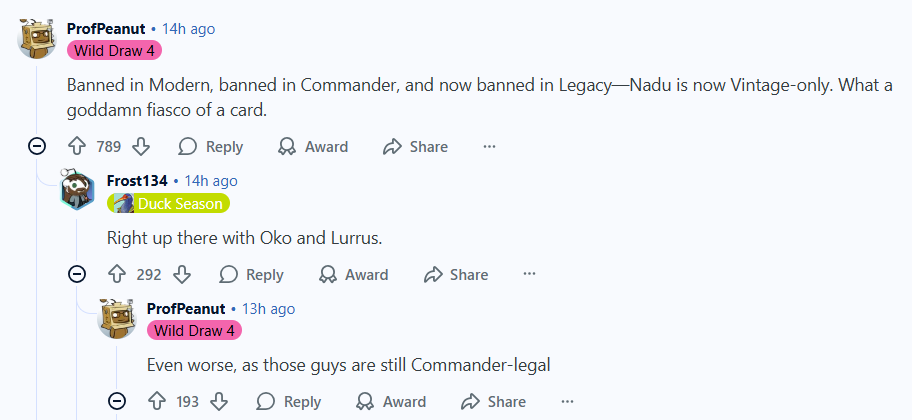Image resolution: width=912 pixels, height=420 pixels.
Task: Downvote the comment with 789 points
Action: click(x=141, y=147)
